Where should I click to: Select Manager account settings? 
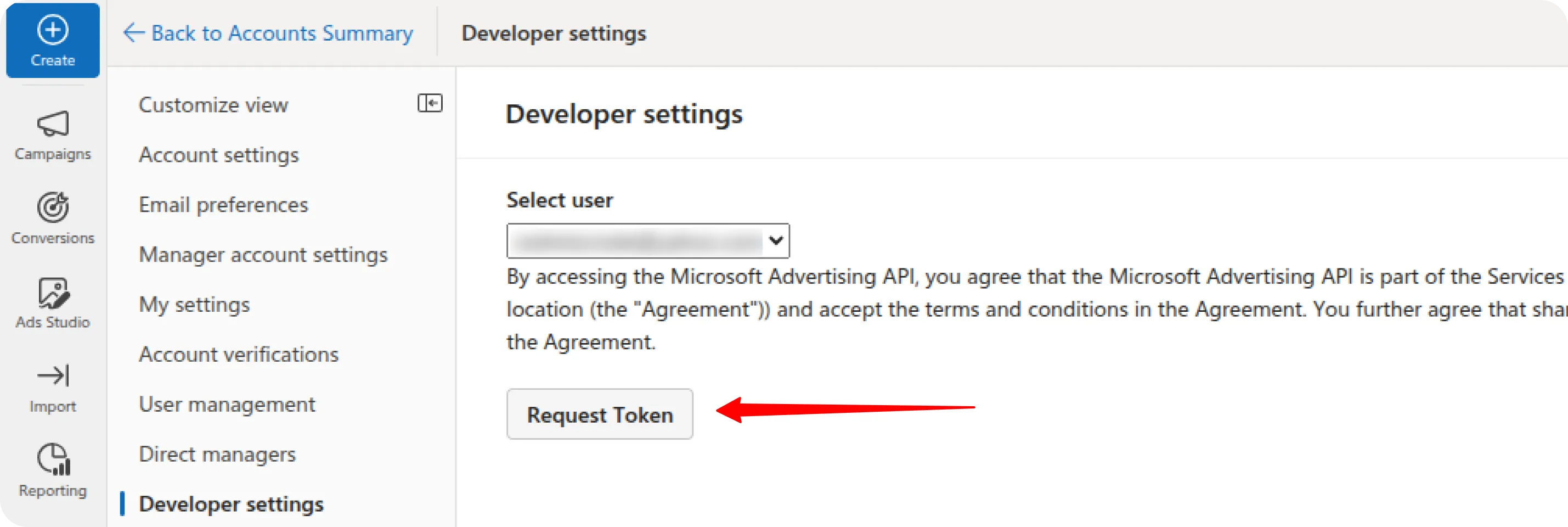point(262,255)
